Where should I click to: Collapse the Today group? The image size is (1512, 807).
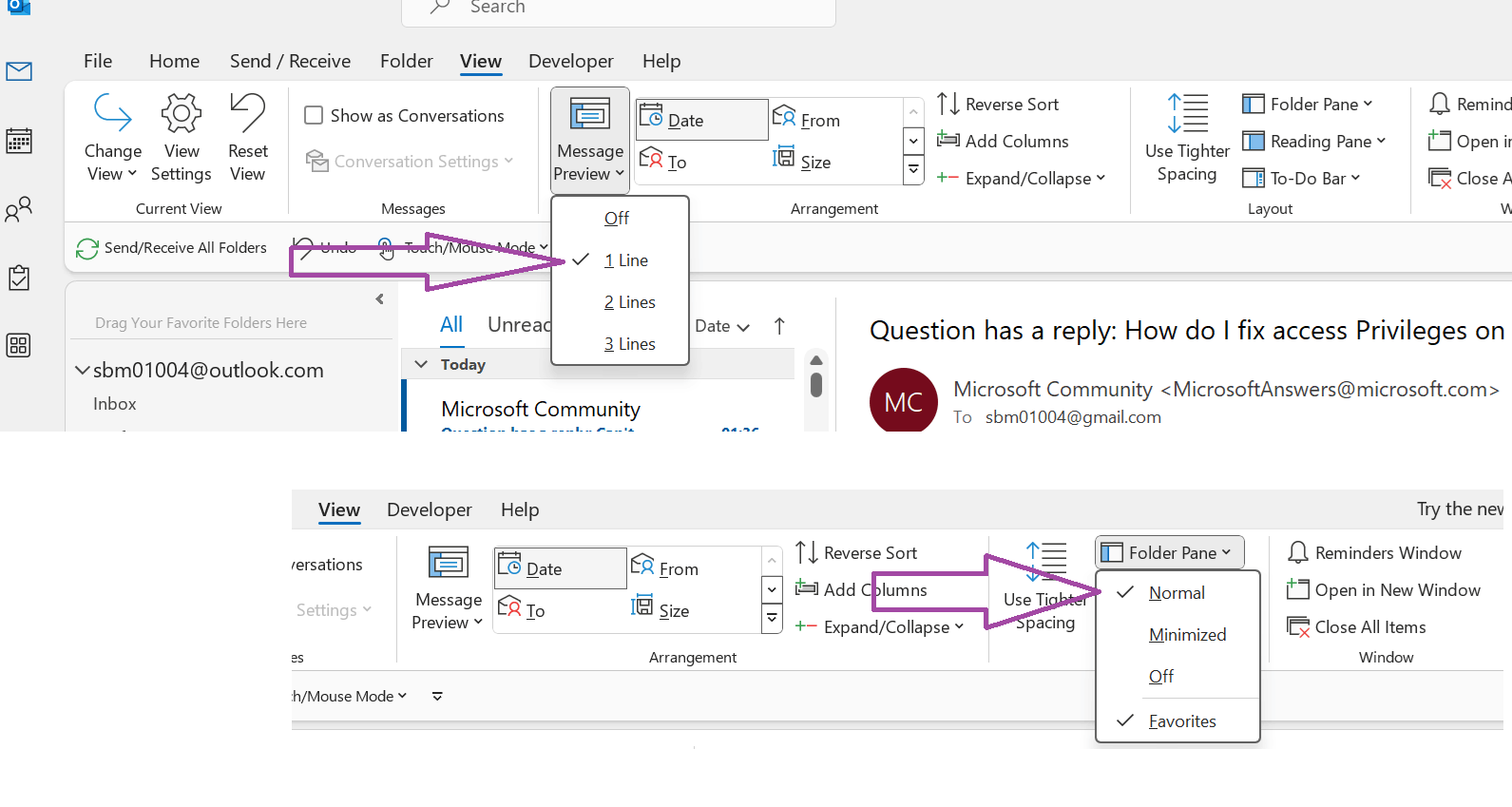point(421,364)
